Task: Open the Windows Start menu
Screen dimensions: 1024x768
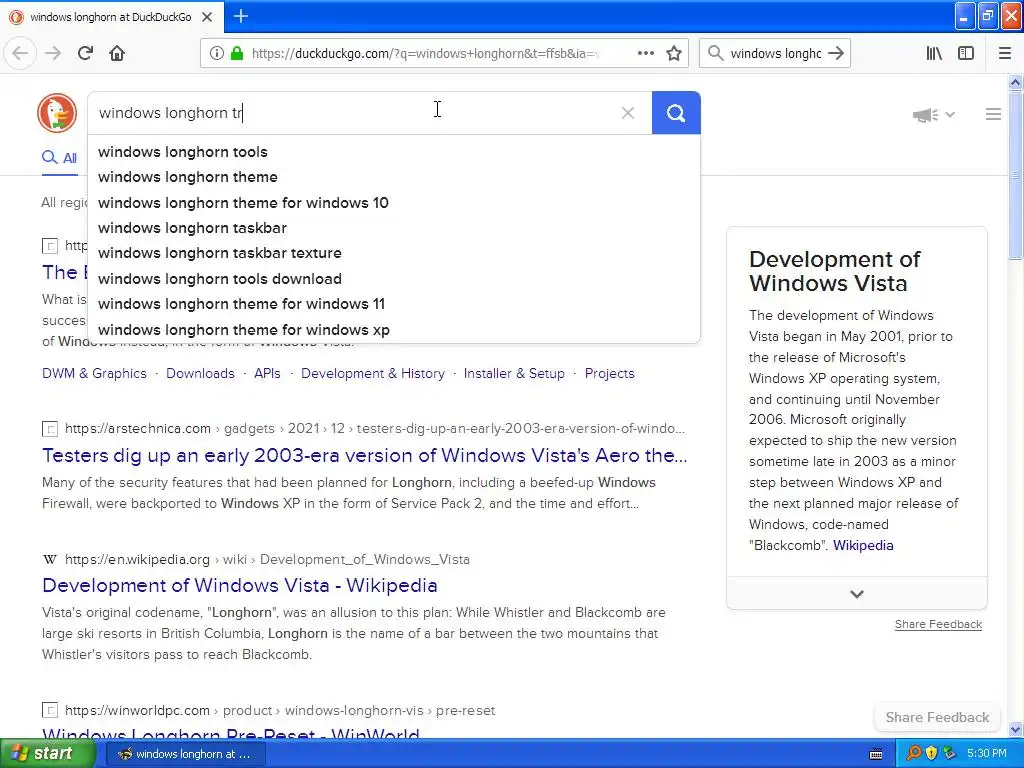Action: 47,754
